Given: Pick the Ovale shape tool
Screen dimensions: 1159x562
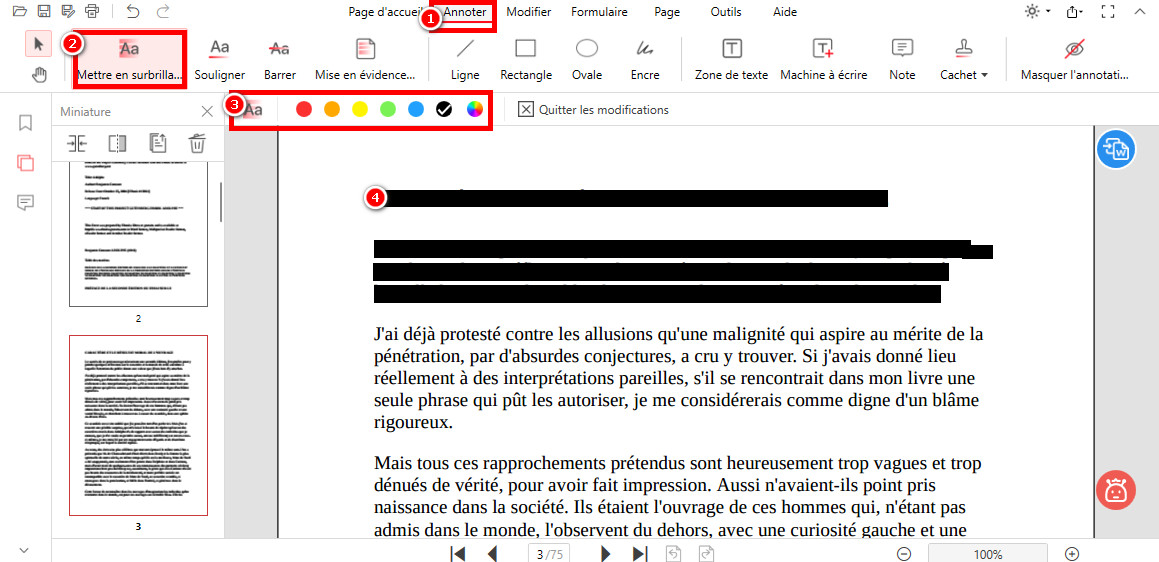Looking at the screenshot, I should tap(587, 61).
